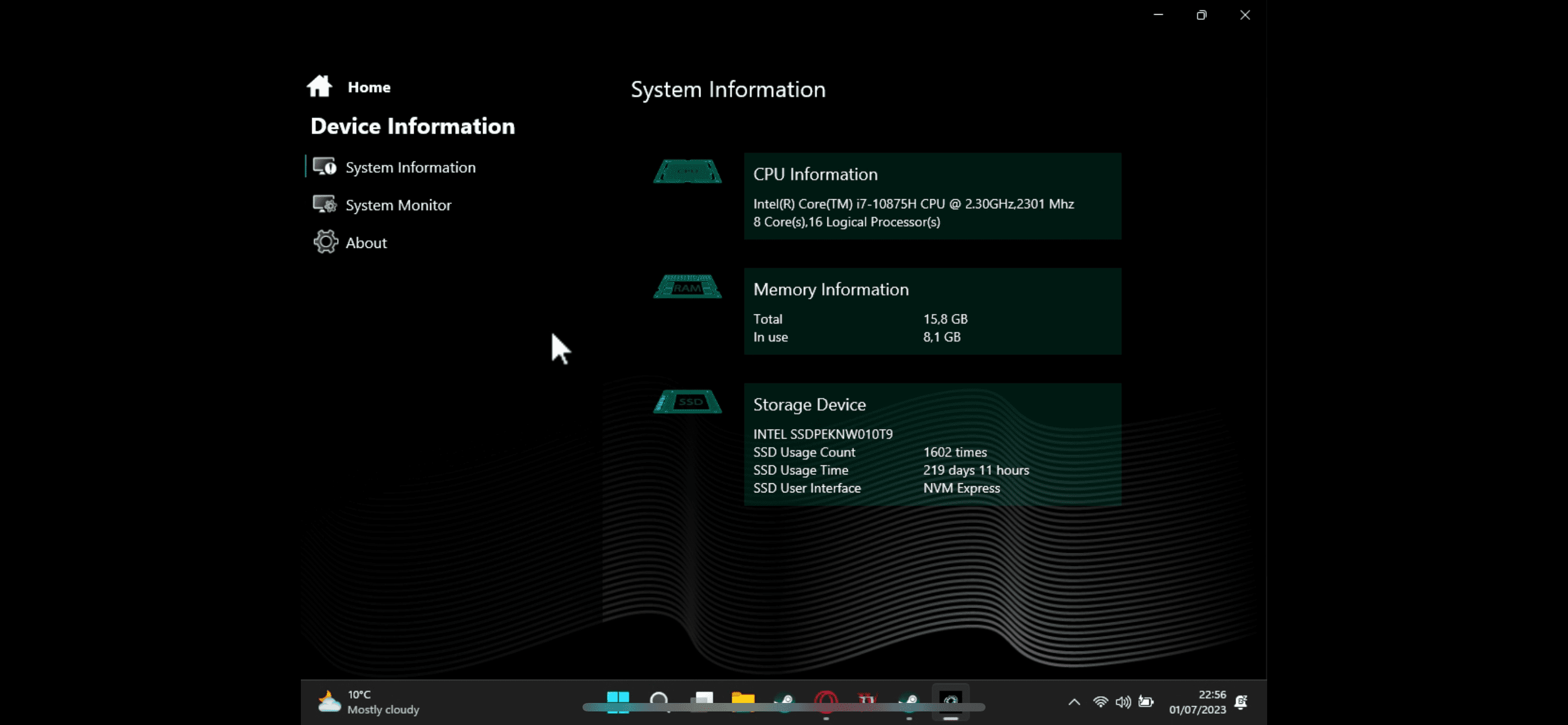Select the Memory Information heading
1568x725 pixels.
[831, 289]
